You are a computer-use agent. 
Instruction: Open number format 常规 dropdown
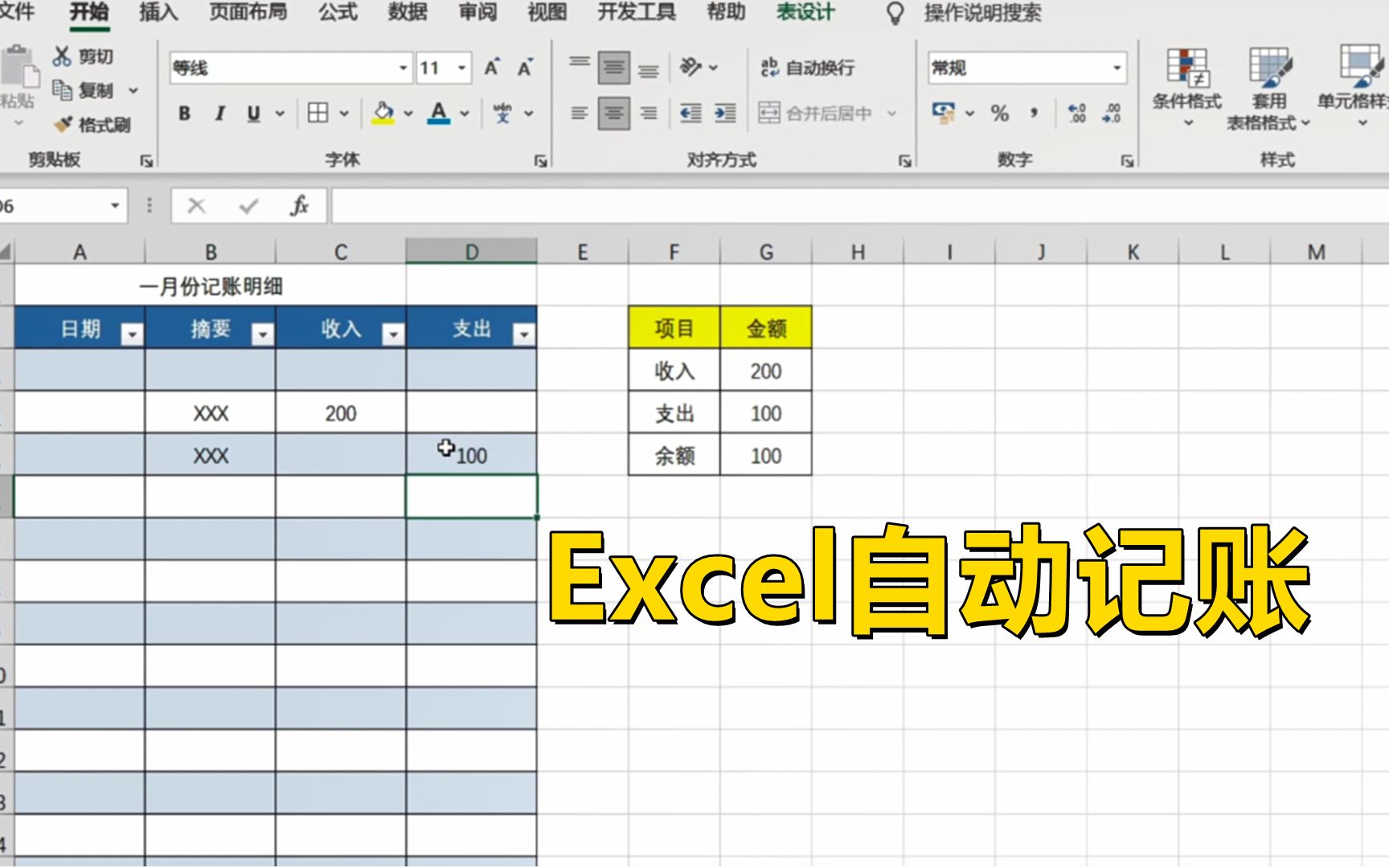(x=1117, y=68)
